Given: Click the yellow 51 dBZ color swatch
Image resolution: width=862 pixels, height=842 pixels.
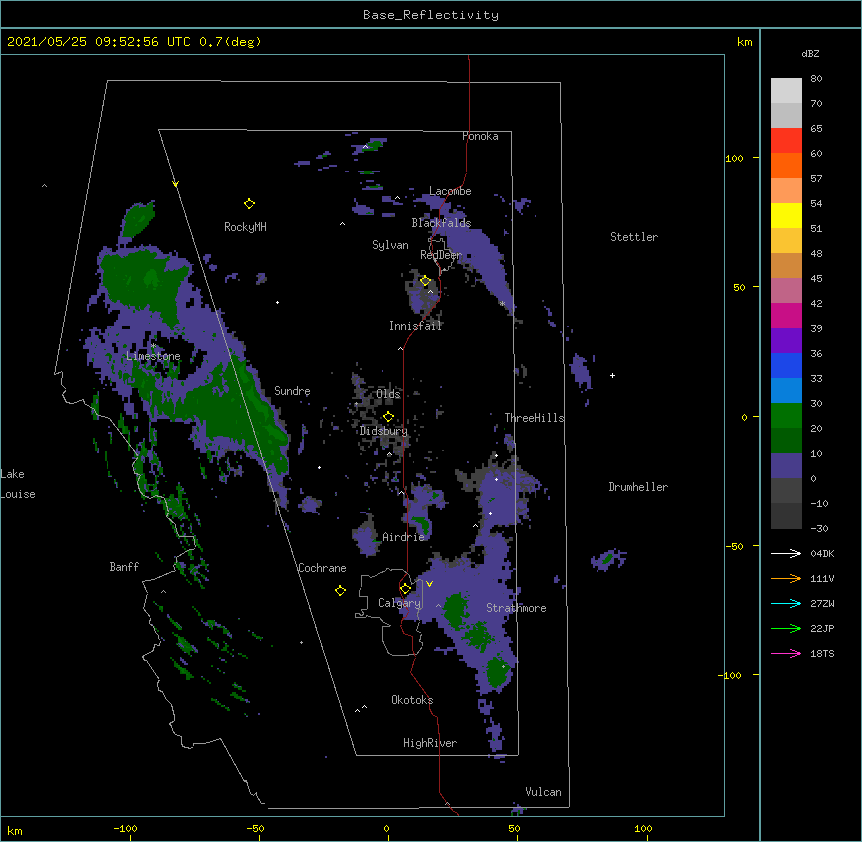Looking at the screenshot, I should point(786,215).
